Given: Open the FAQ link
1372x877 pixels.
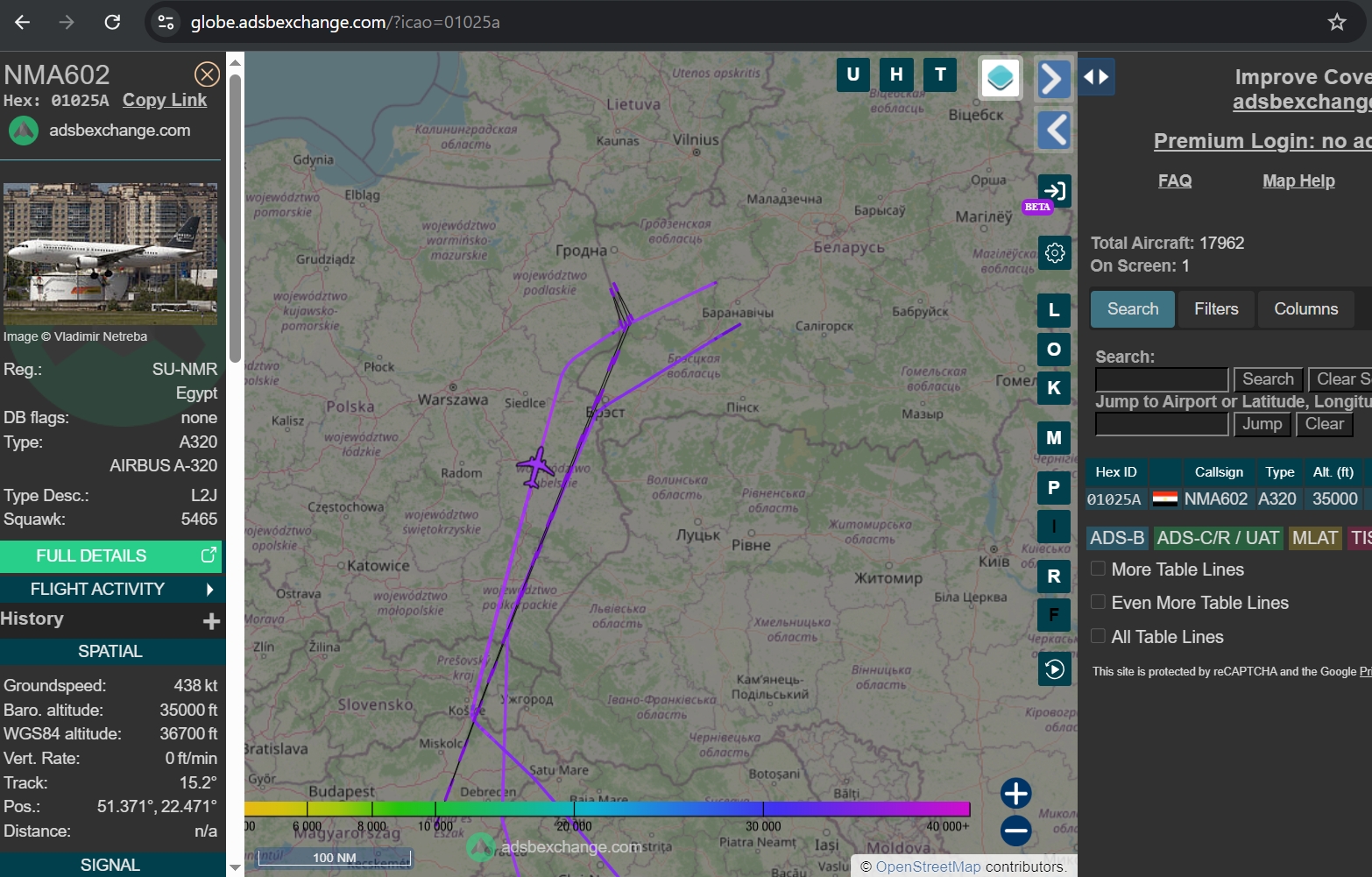Looking at the screenshot, I should (x=1175, y=180).
